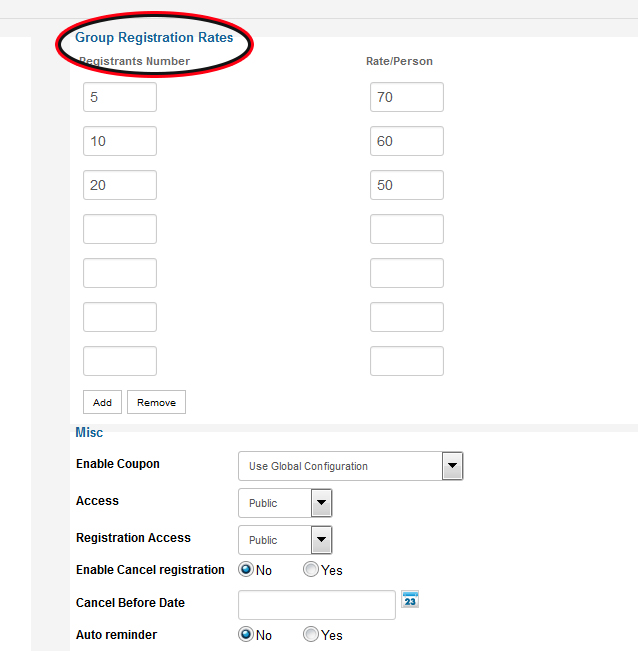Click the rate field showing 70
Screen dimensions: 638x651
(406, 97)
